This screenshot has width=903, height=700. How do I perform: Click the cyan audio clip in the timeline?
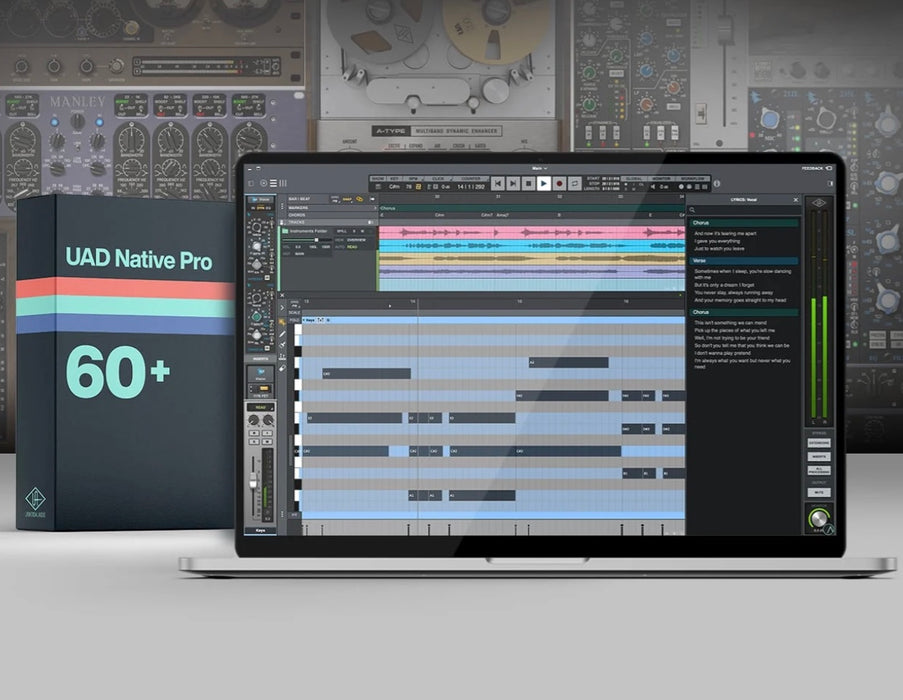coord(532,246)
